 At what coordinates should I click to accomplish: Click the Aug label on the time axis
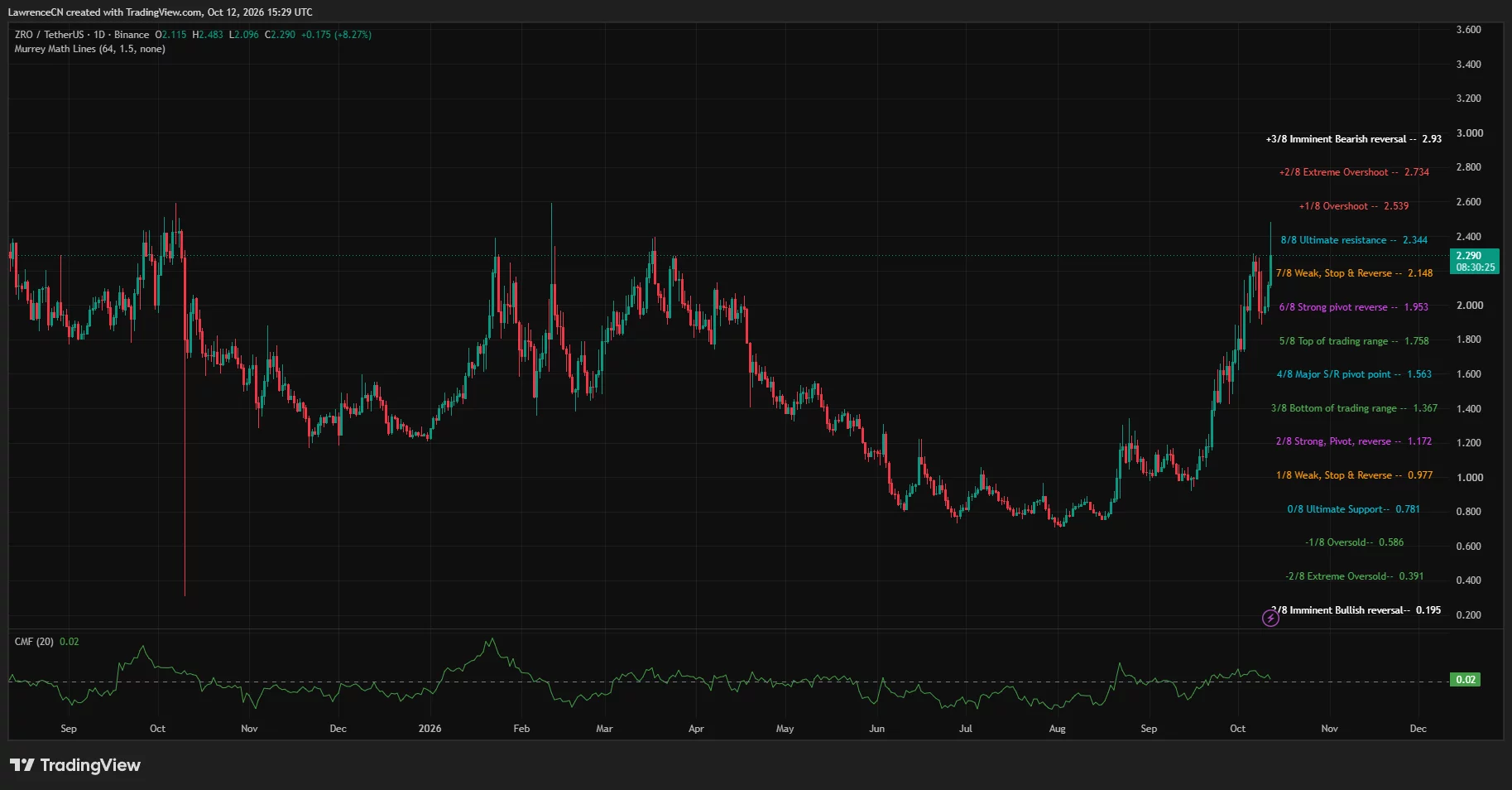[x=1057, y=729]
